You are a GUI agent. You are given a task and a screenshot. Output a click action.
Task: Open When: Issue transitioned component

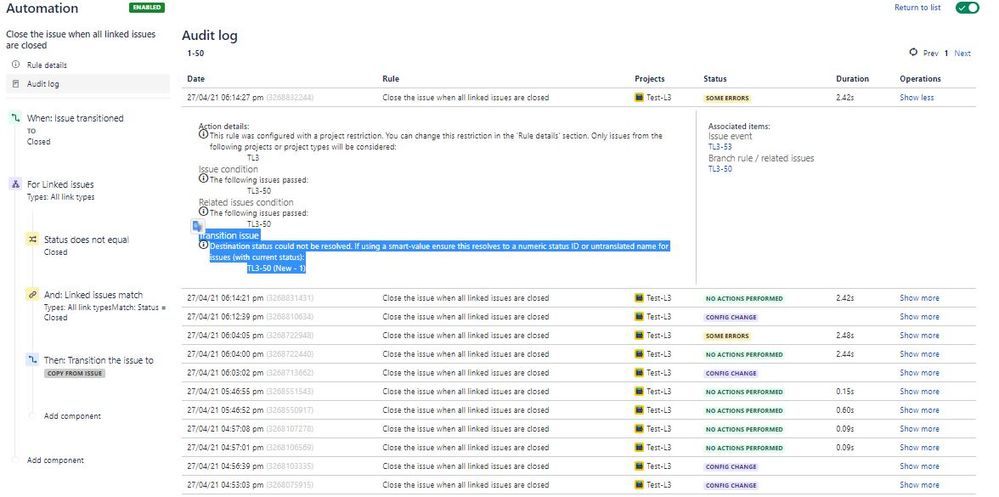point(75,118)
